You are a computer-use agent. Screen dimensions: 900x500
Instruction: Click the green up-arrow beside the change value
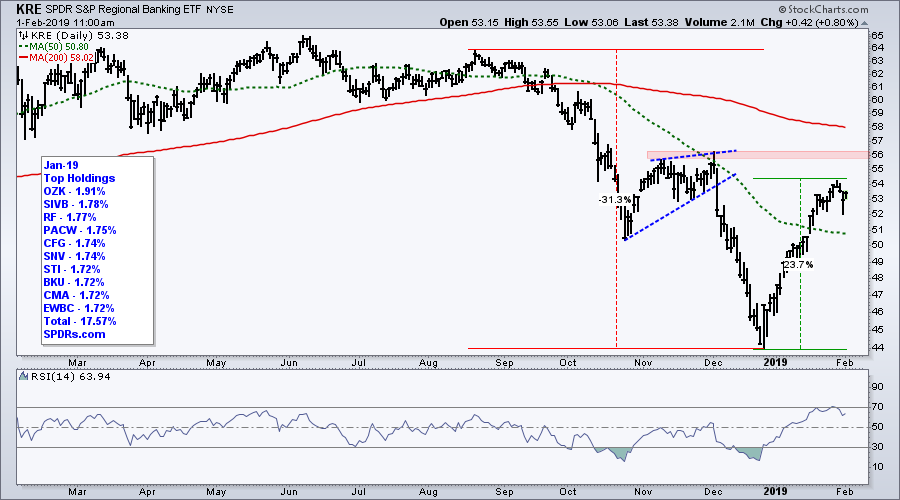click(864, 23)
